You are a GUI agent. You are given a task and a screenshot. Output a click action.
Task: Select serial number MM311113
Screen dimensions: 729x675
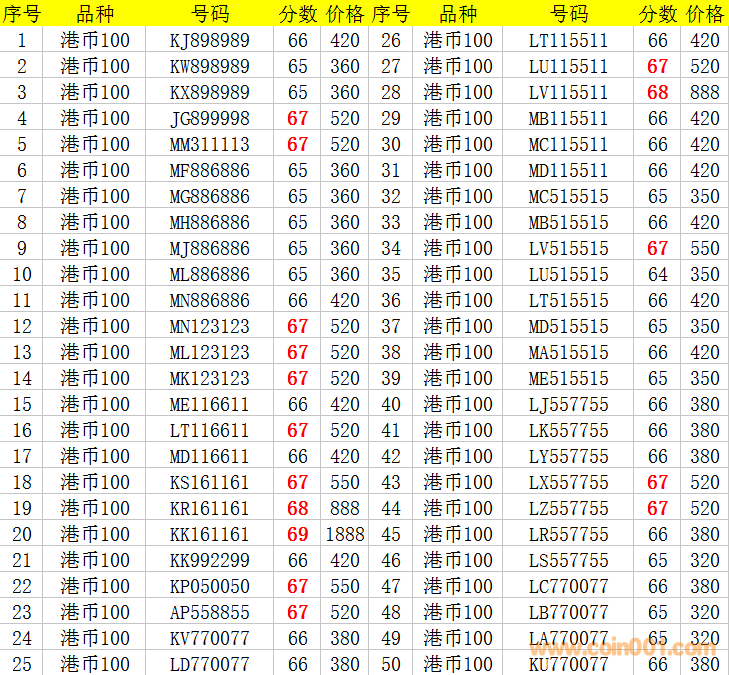[x=209, y=145]
